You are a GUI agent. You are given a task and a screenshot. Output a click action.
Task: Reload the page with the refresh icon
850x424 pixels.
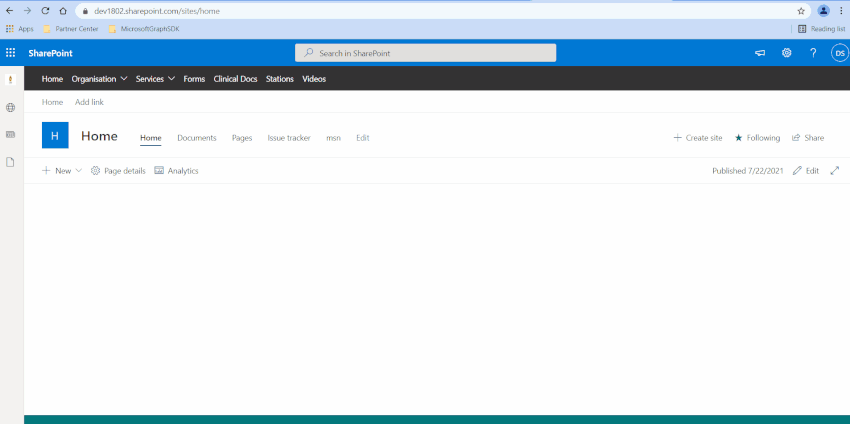[45, 10]
